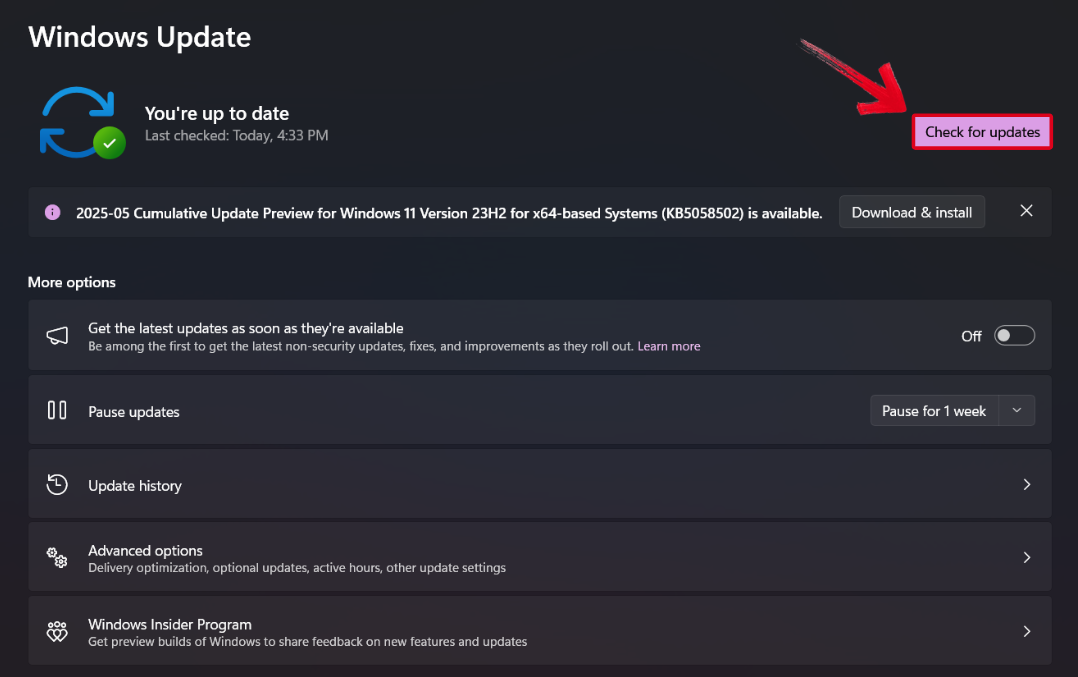Click Last checked: Today, 4:33 PM text
Screen dimensions: 1078x677
coord(236,135)
